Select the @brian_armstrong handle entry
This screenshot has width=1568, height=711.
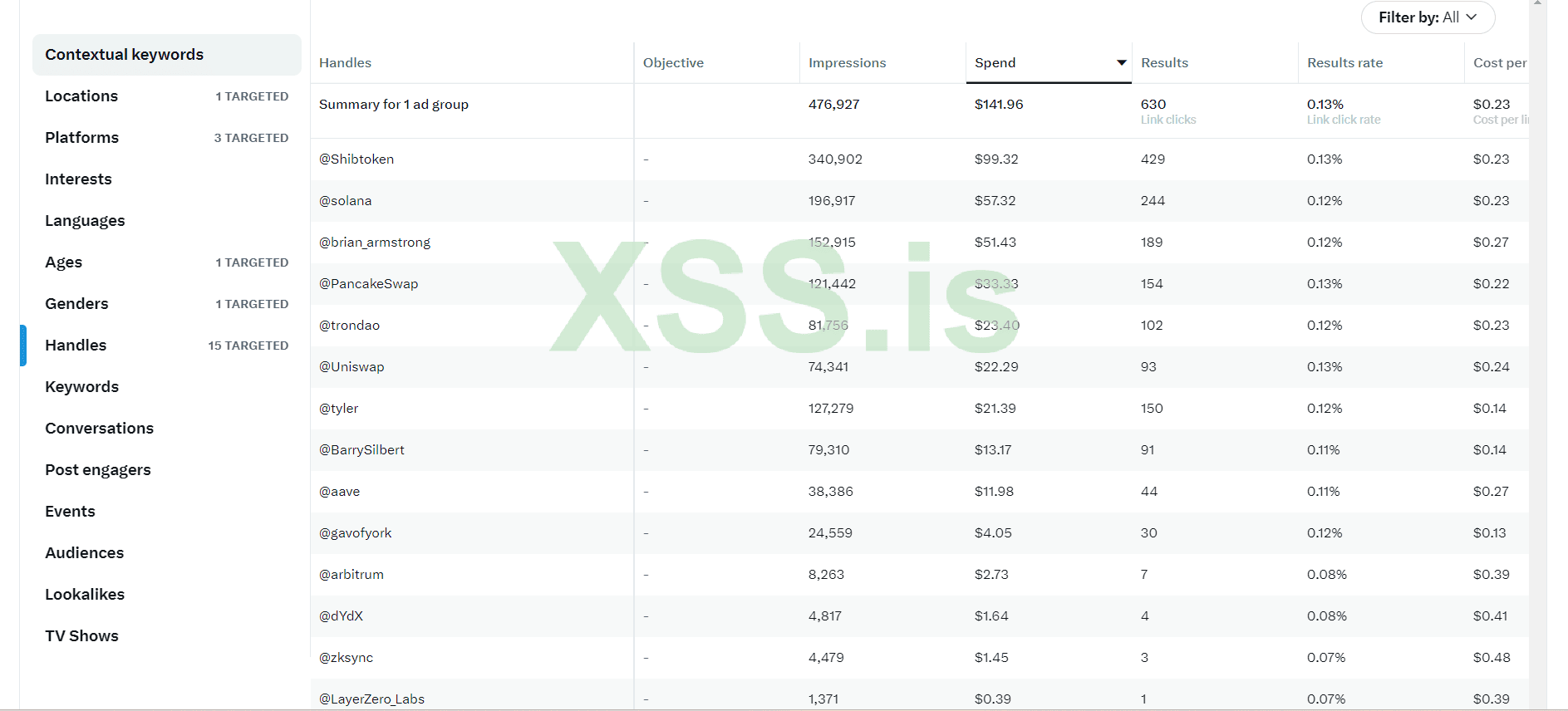pos(375,243)
